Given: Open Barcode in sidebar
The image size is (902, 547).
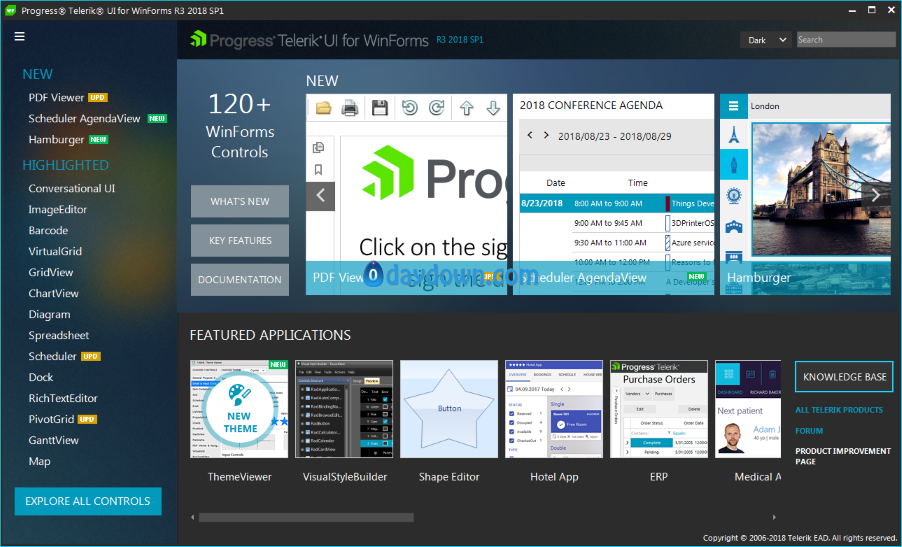Looking at the screenshot, I should [48, 231].
